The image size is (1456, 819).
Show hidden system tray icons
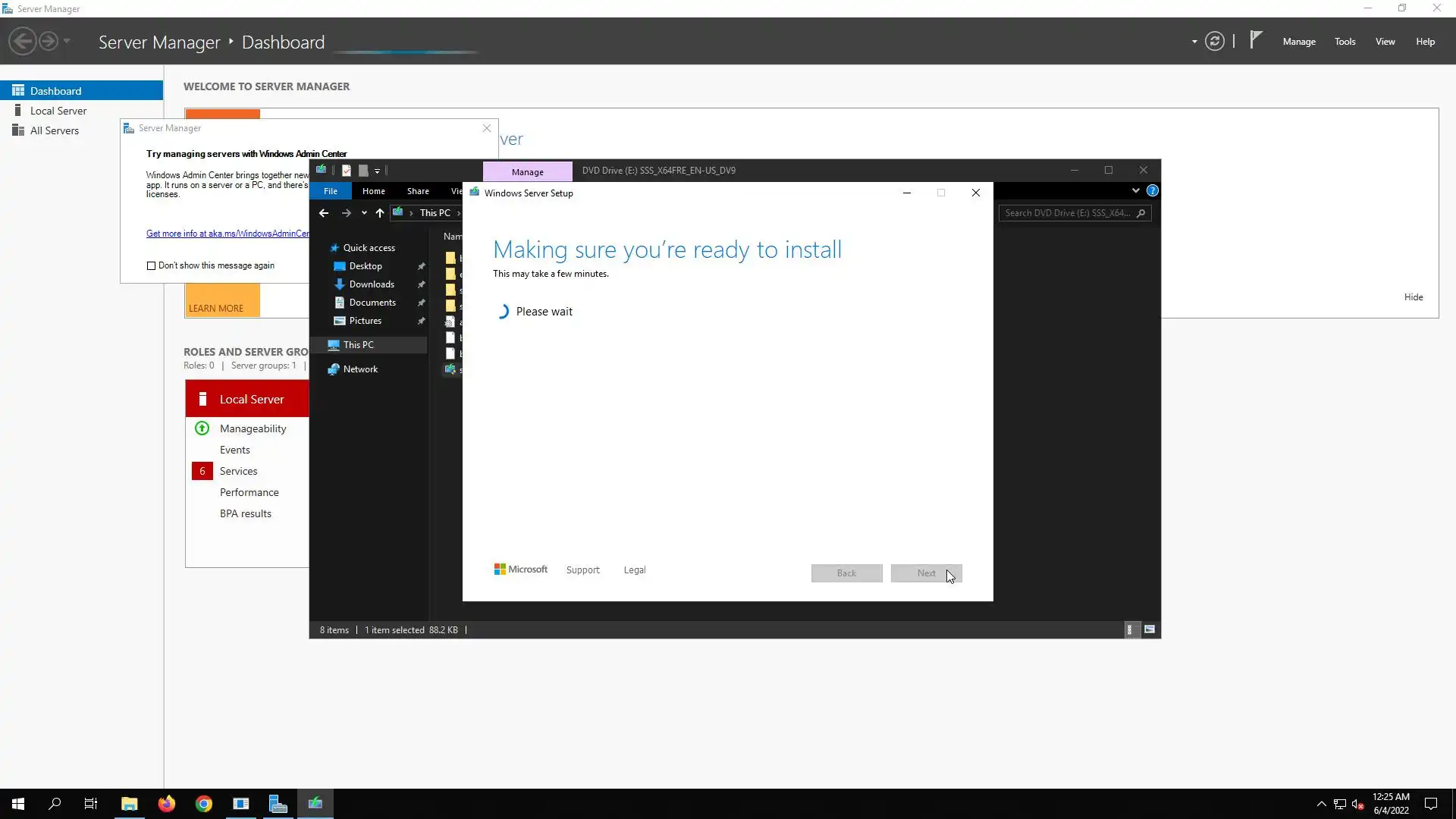pyautogui.click(x=1321, y=804)
